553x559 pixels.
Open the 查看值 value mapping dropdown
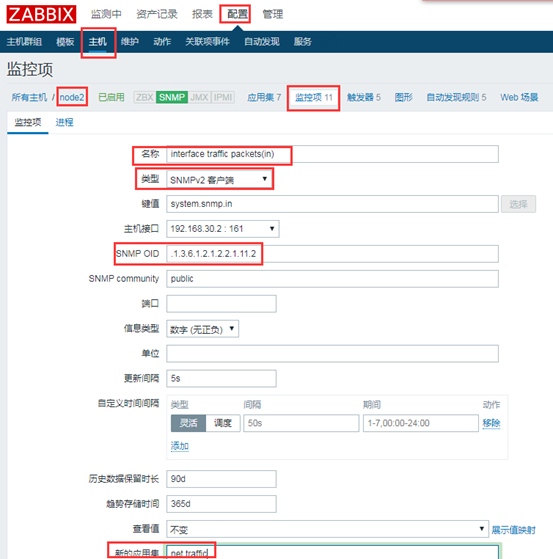327,529
